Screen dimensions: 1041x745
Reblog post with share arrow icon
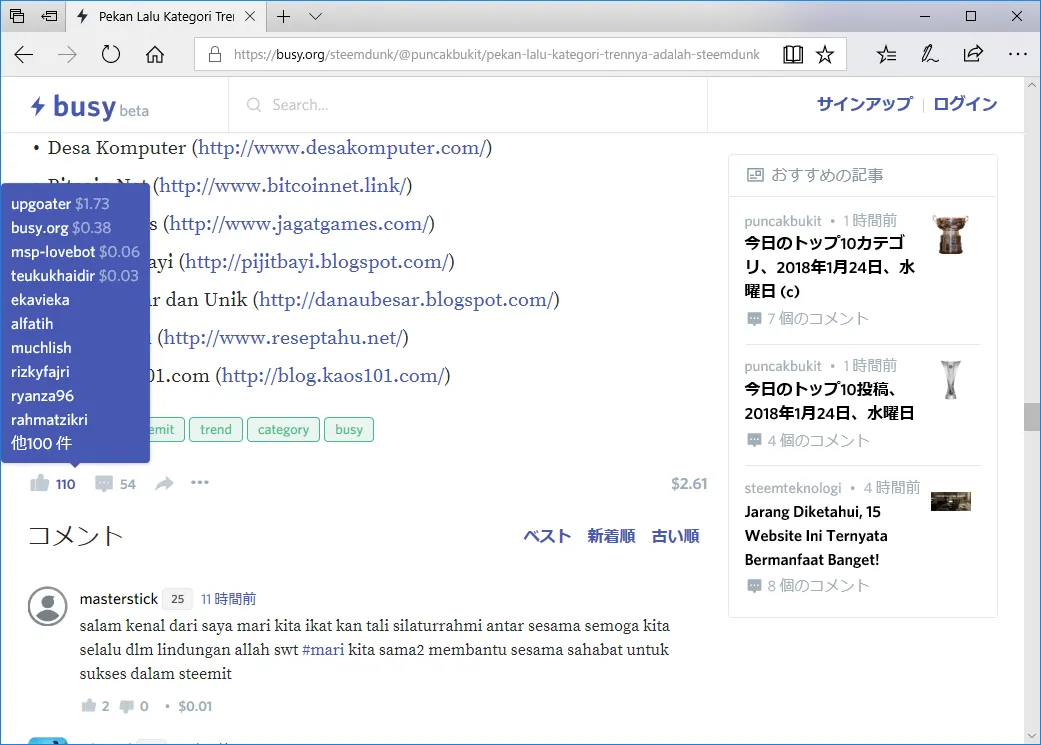coord(164,483)
